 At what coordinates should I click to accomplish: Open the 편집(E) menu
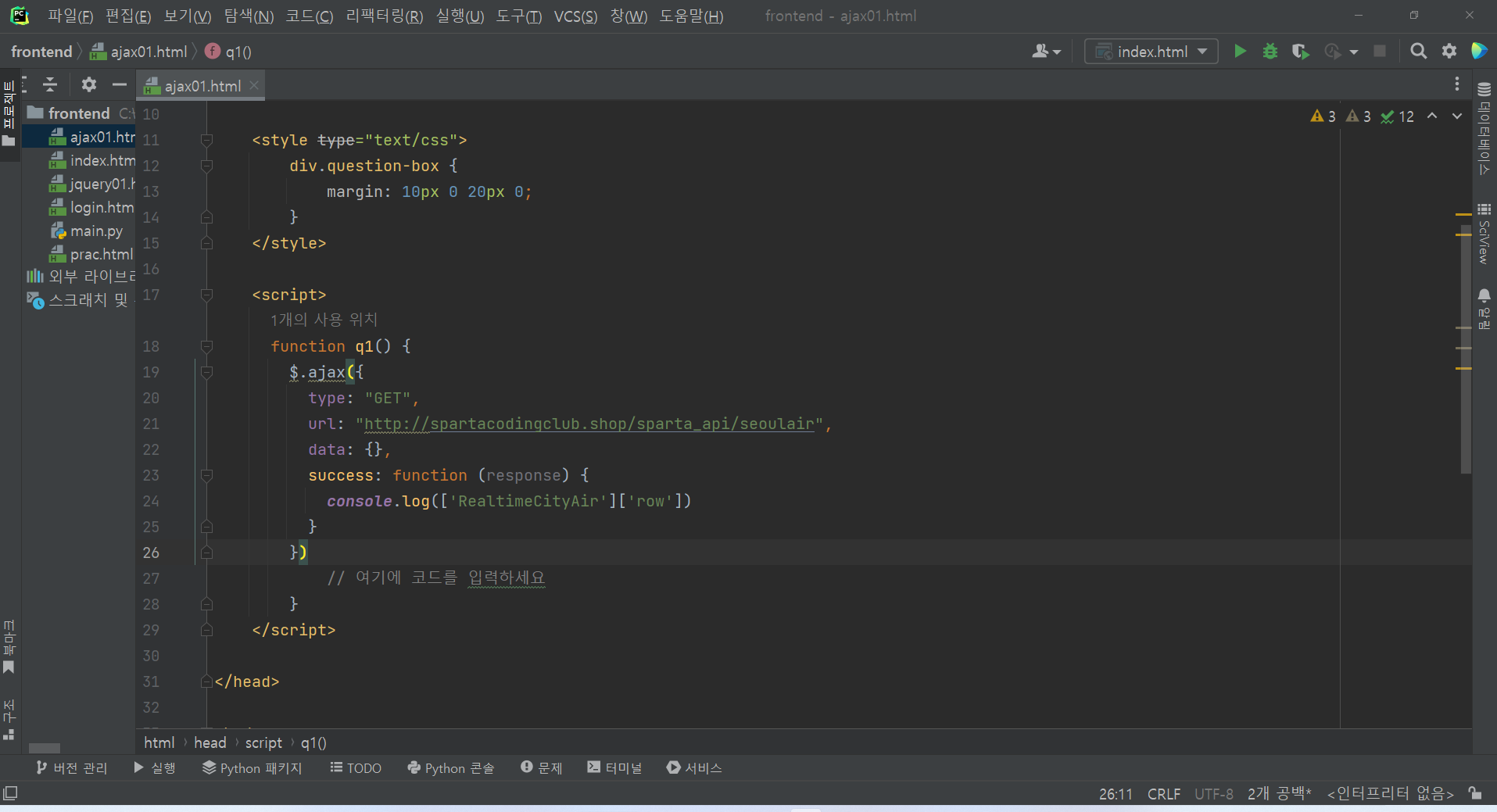[x=128, y=16]
